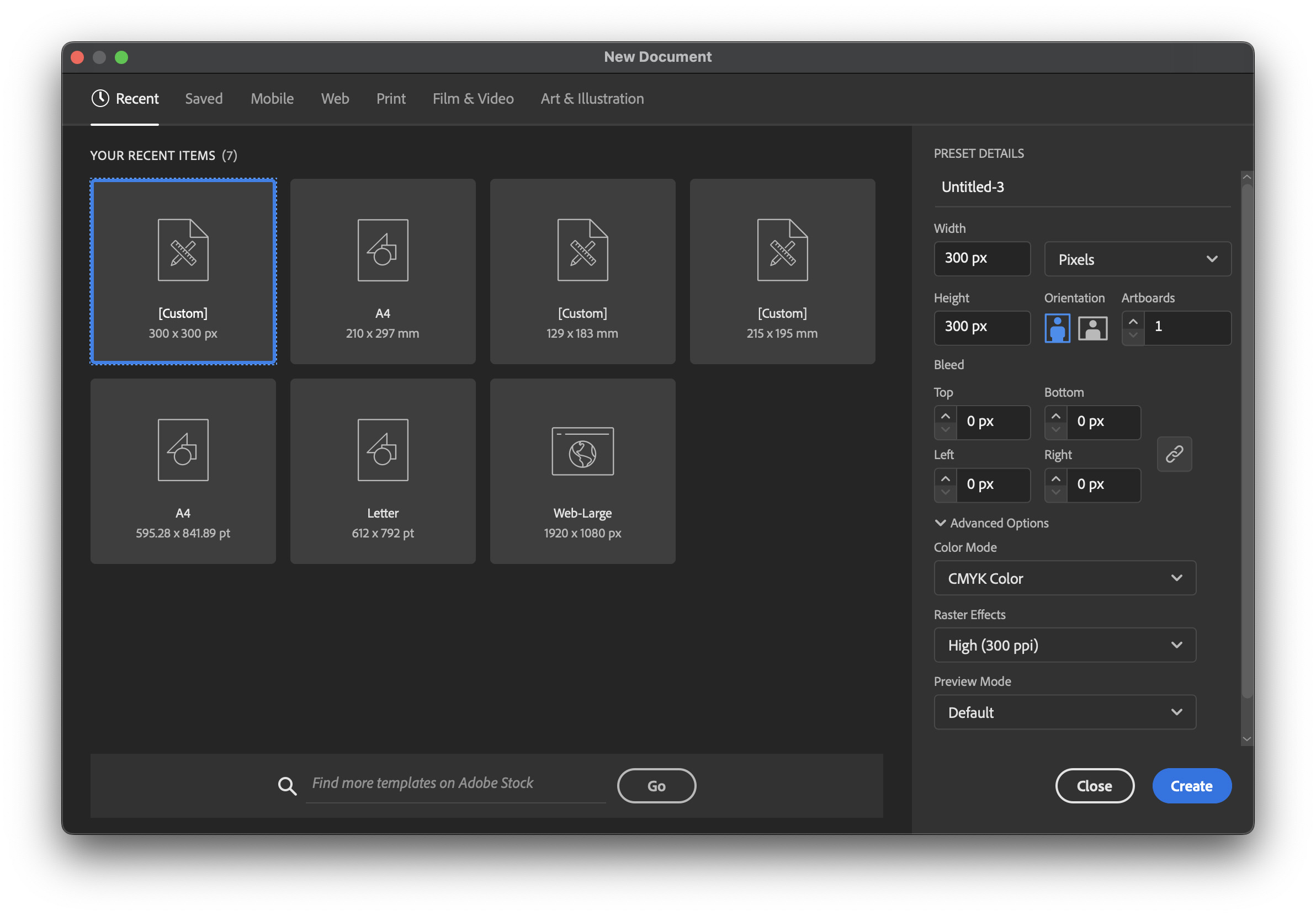Increase artboards count with up arrow

point(1133,321)
